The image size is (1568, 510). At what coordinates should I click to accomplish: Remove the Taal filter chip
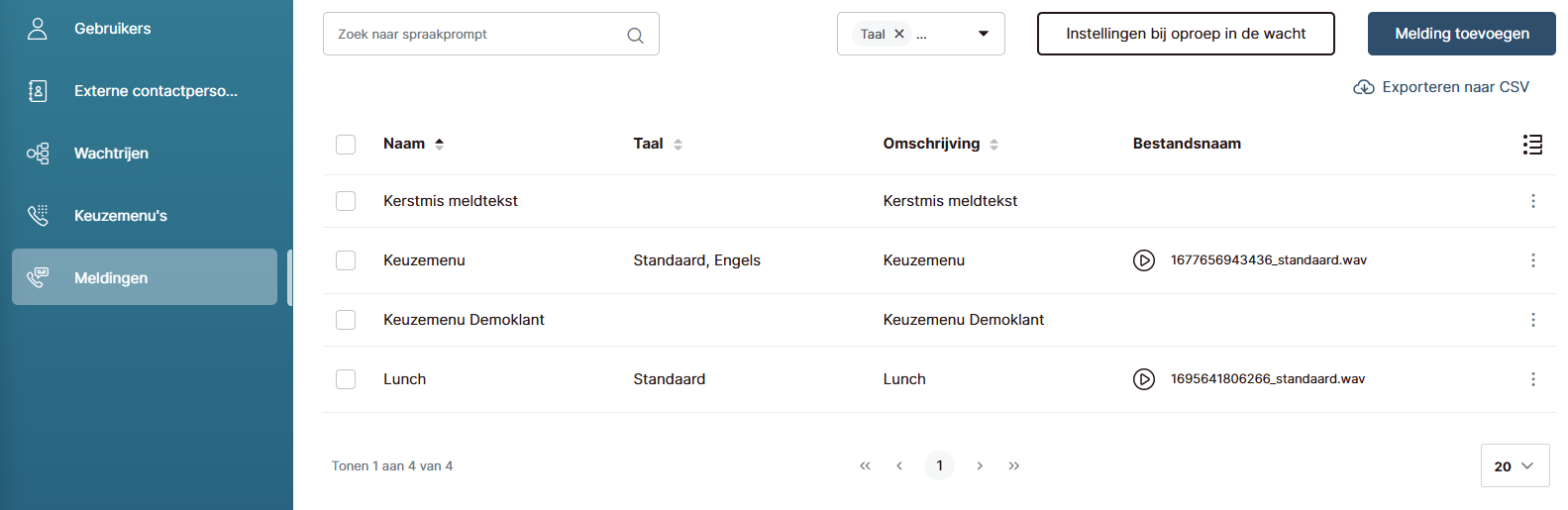click(x=899, y=34)
